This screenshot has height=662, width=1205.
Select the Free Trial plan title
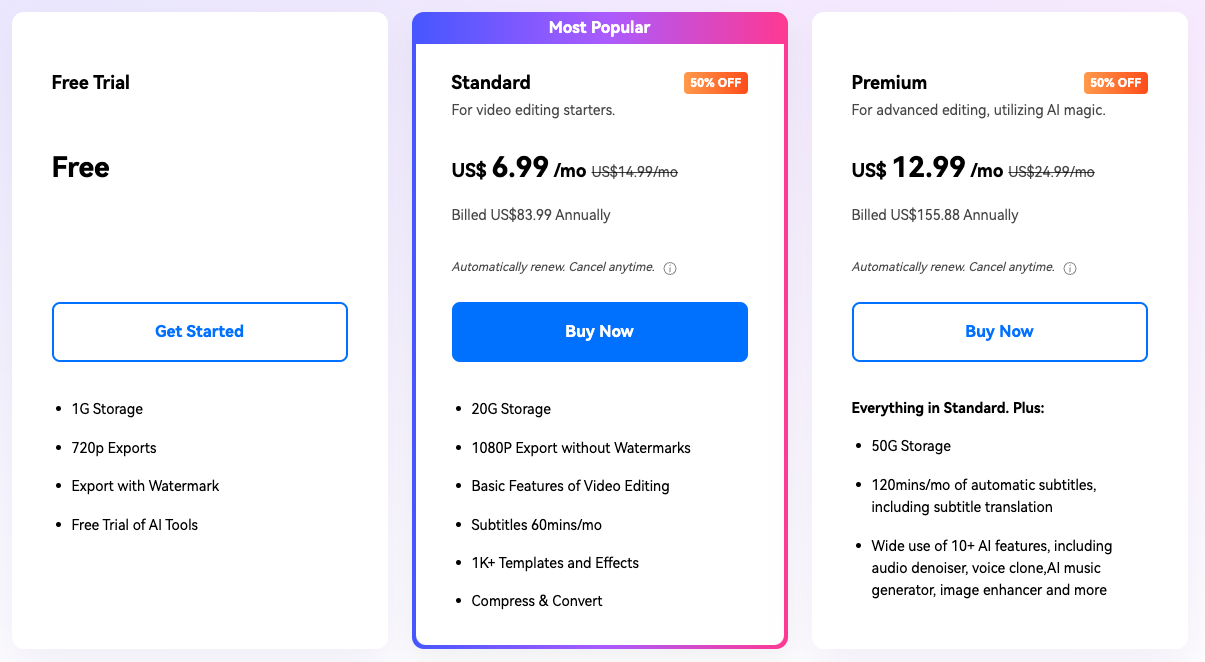pos(91,83)
